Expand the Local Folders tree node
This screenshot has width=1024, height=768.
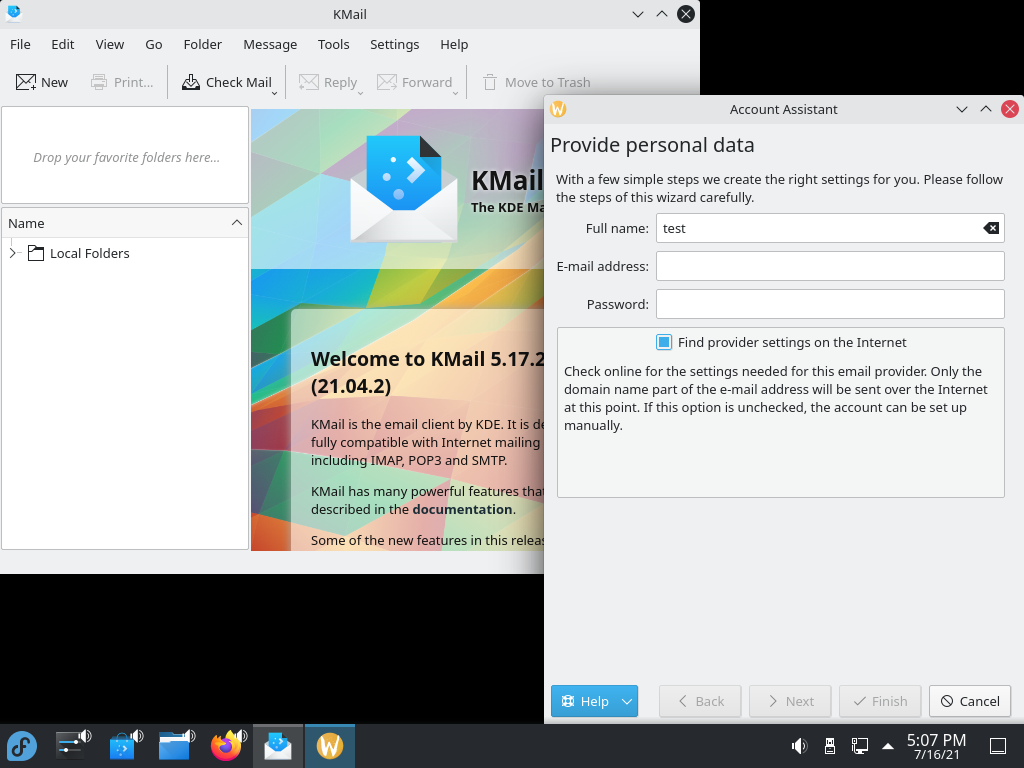pyautogui.click(x=12, y=253)
